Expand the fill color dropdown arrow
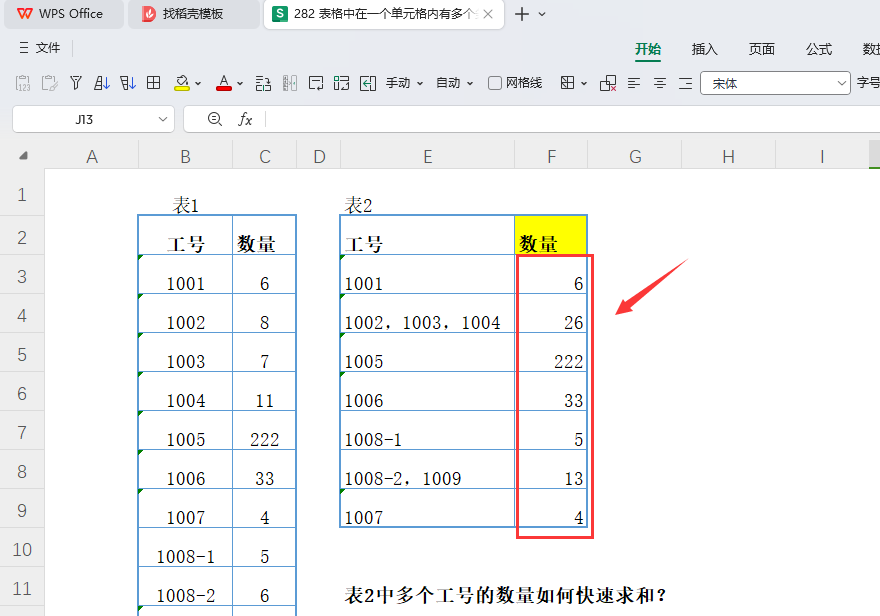The image size is (880, 616). pyautogui.click(x=198, y=84)
